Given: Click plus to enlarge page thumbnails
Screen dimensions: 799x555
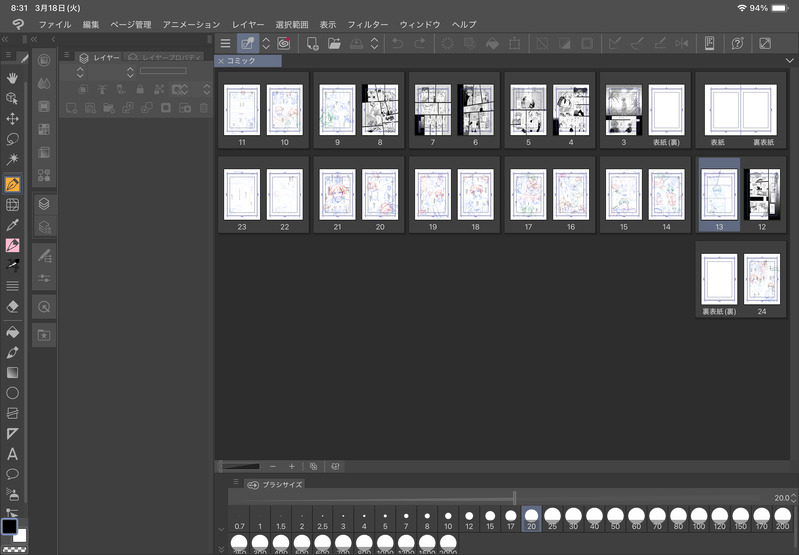Looking at the screenshot, I should (x=291, y=466).
